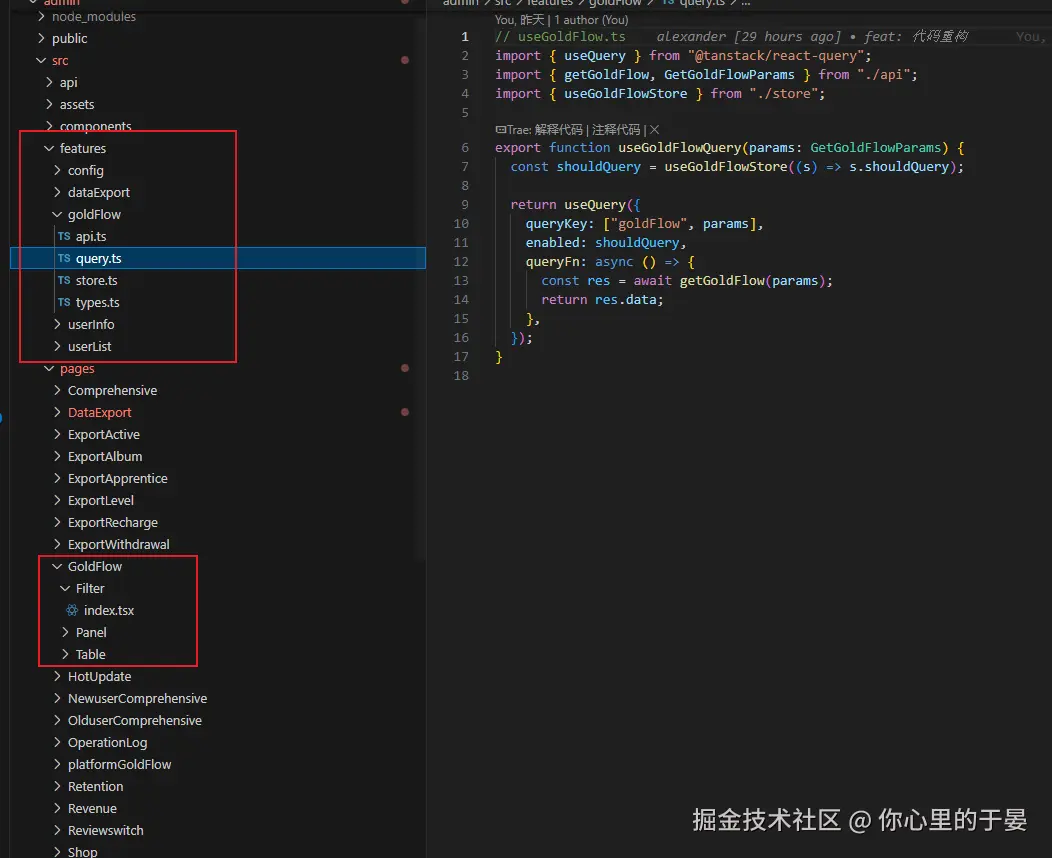Click line number 18 in the gutter
The width and height of the screenshot is (1052, 858).
tap(461, 376)
